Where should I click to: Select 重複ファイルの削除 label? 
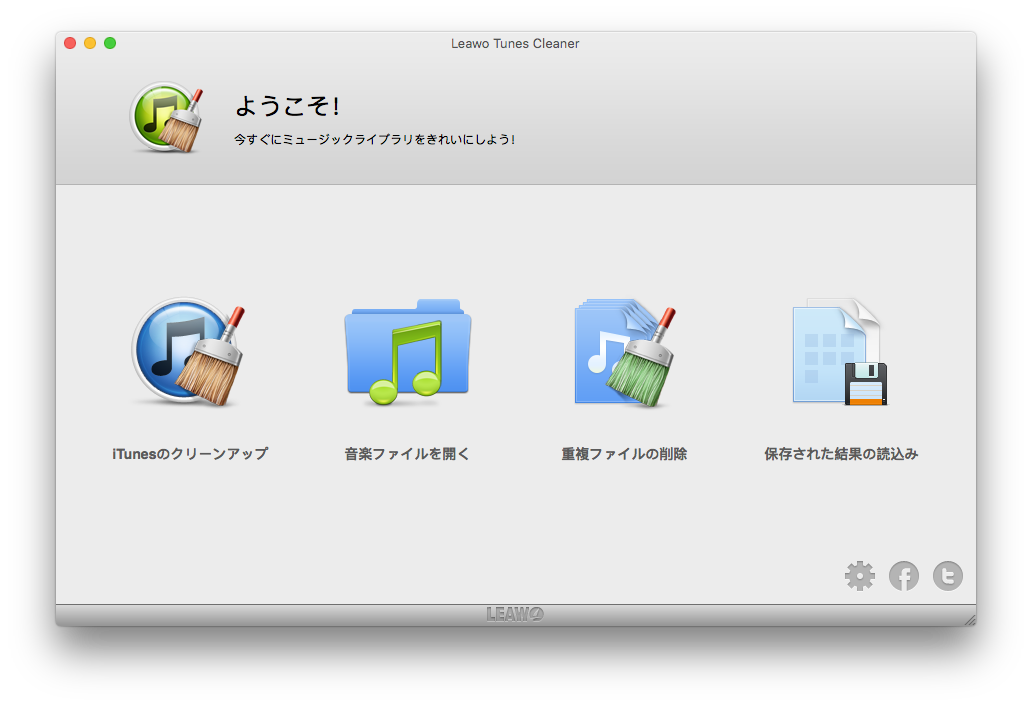coord(624,453)
